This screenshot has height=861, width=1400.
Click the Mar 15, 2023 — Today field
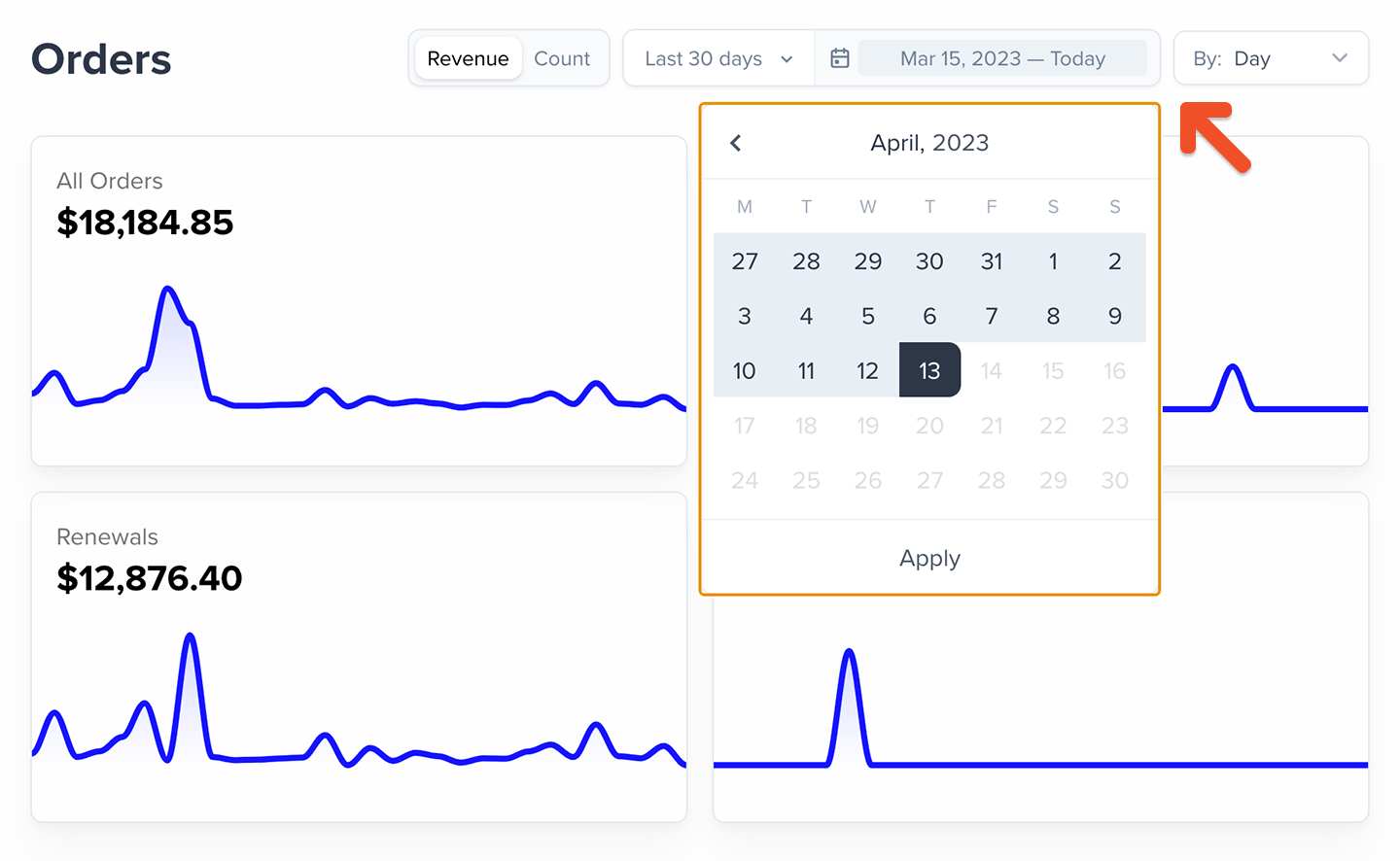[1003, 58]
